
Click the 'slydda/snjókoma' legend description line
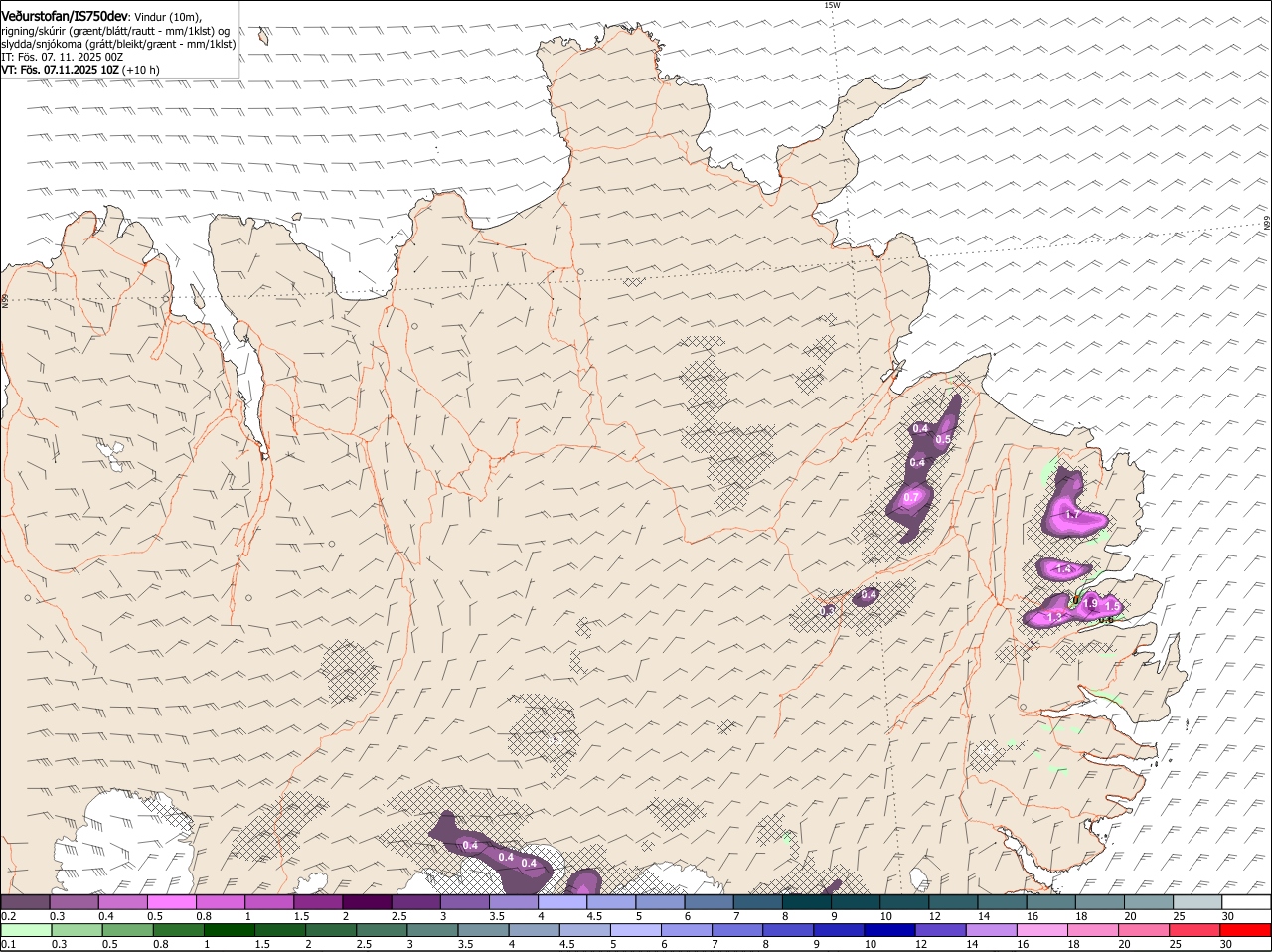click(x=119, y=44)
